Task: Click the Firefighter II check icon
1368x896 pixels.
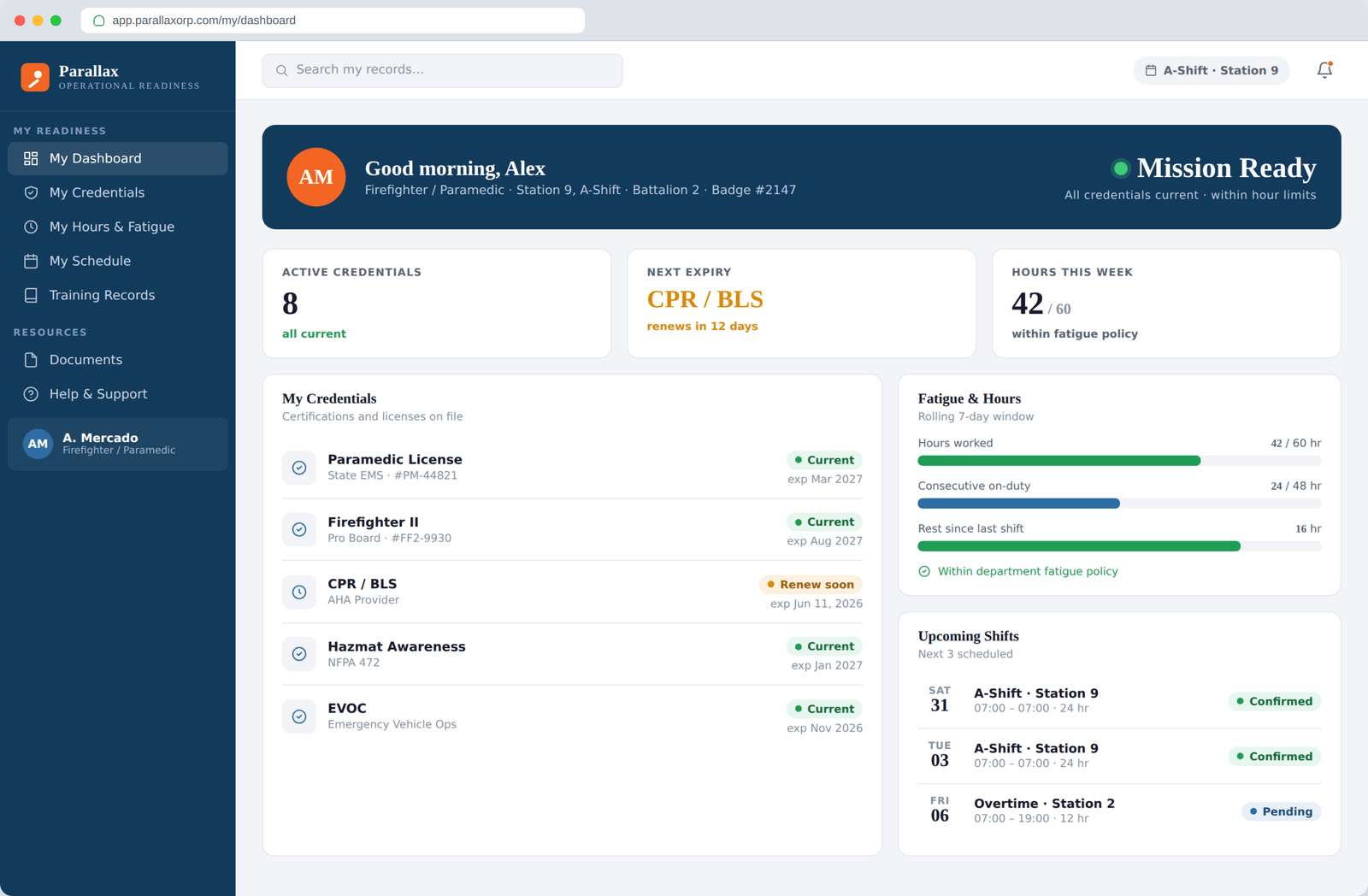Action: (299, 529)
